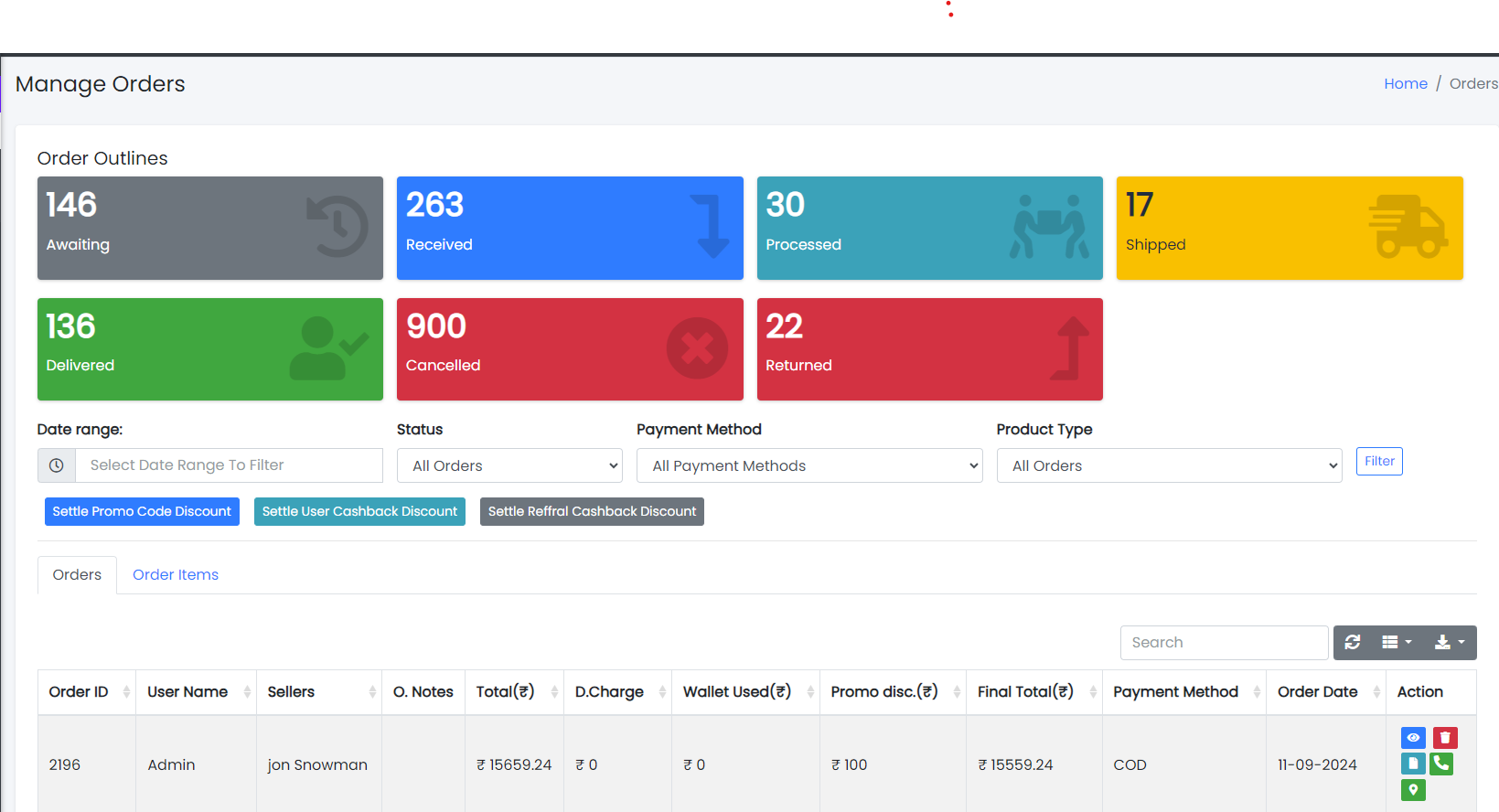This screenshot has height=812, width=1499.
Task: Click the clock icon beside date range
Action: 56,465
